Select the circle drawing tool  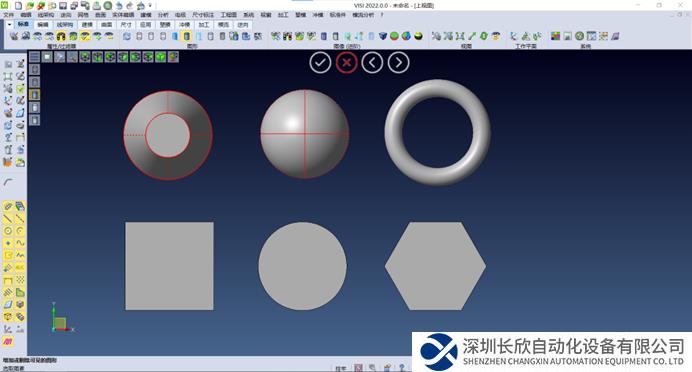click(8, 231)
